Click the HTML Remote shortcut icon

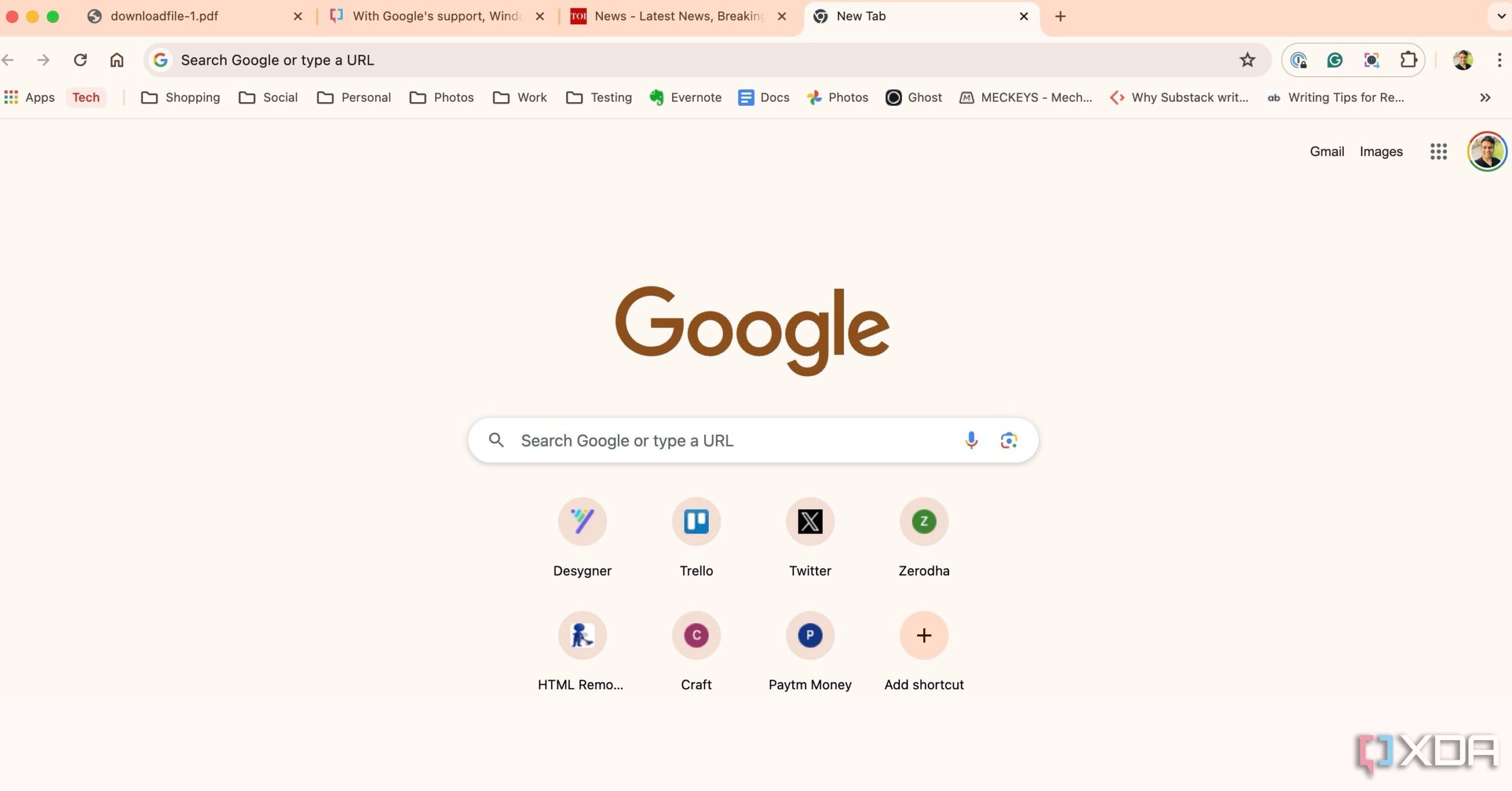point(583,635)
